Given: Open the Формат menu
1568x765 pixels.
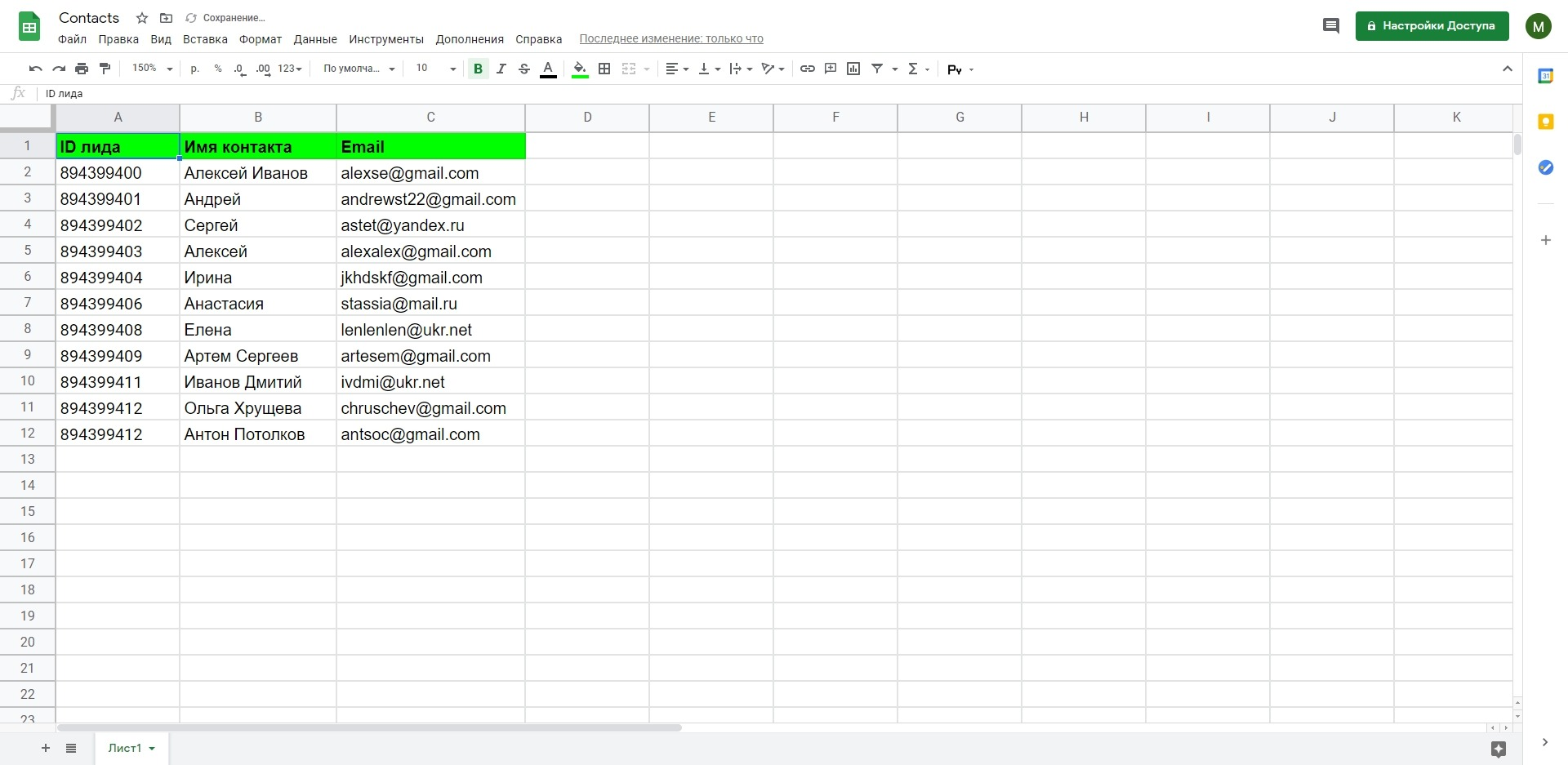Looking at the screenshot, I should click(261, 39).
